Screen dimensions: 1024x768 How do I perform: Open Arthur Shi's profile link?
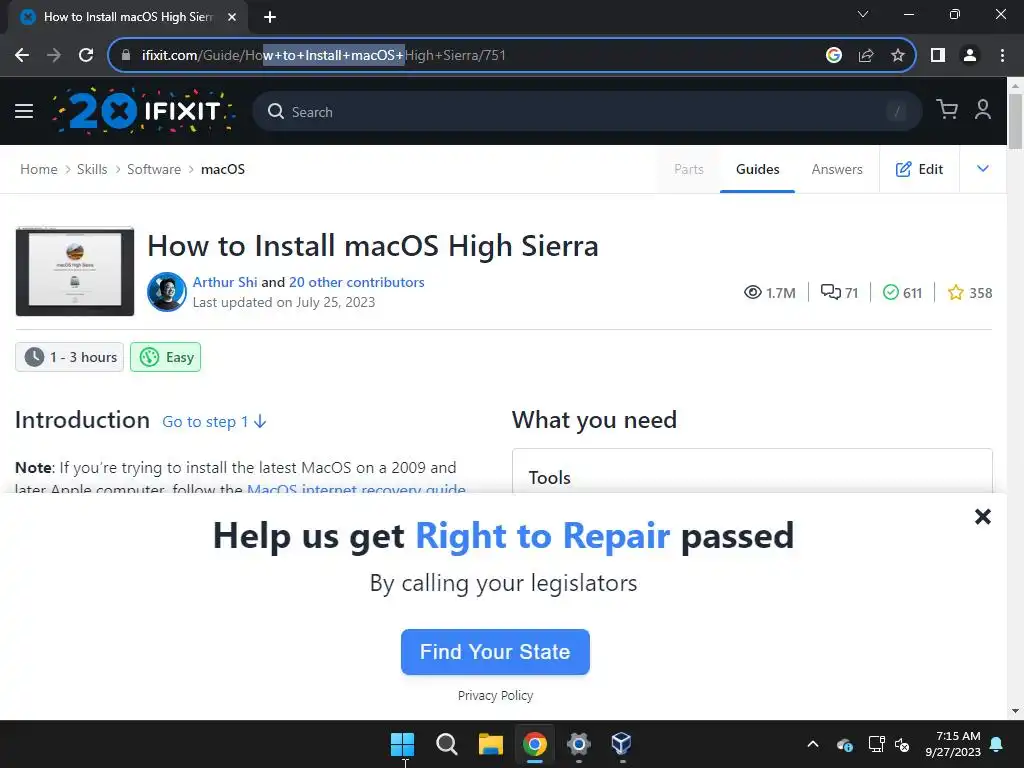pyautogui.click(x=225, y=282)
